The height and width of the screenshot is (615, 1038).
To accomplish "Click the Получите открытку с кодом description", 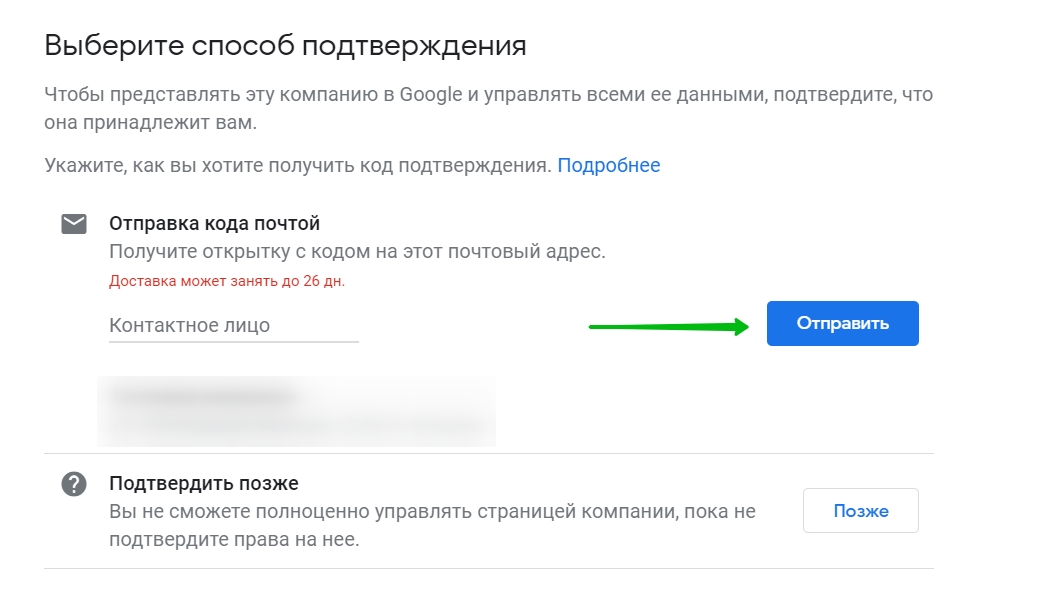I will point(357,252).
